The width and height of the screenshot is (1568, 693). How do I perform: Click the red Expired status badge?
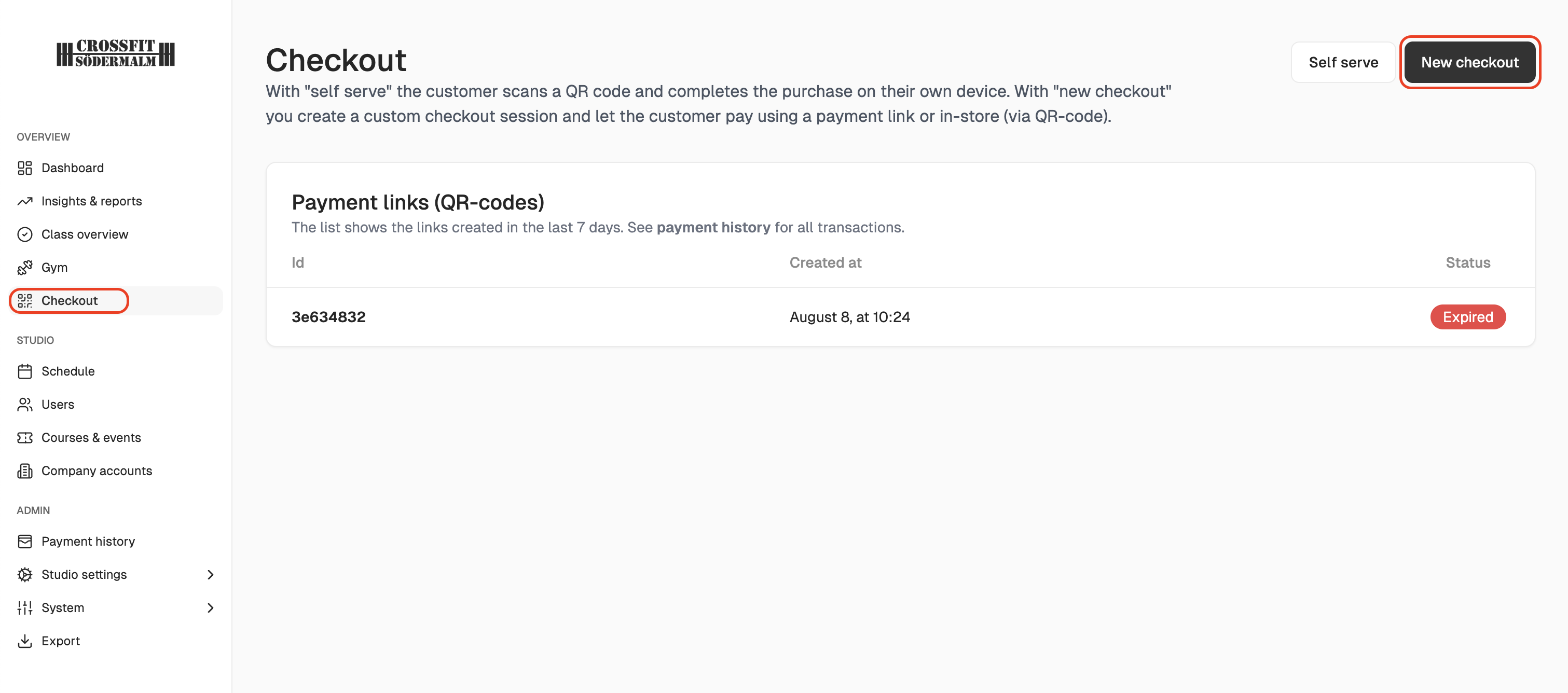coord(1467,317)
